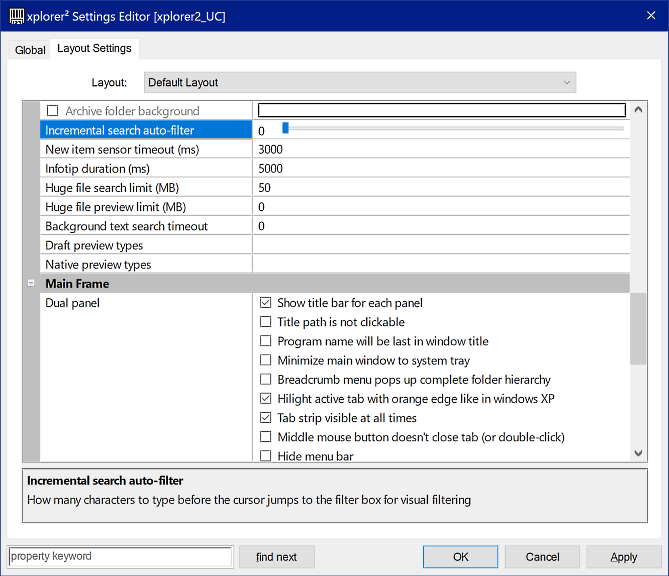Click Huge file preview limit value field
This screenshot has height=576, width=669.
442,207
